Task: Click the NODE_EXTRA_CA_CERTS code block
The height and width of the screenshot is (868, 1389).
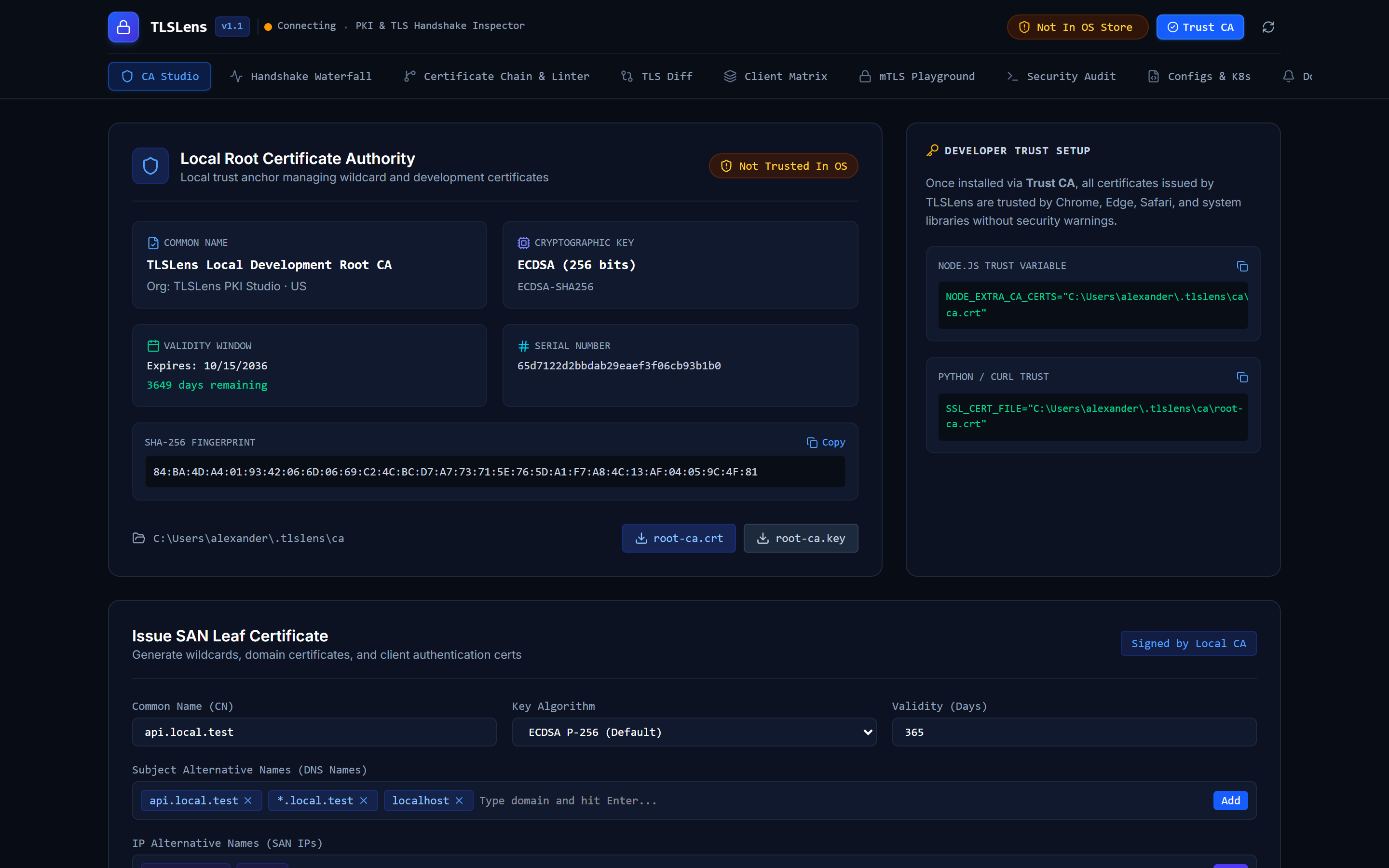Action: (1093, 305)
